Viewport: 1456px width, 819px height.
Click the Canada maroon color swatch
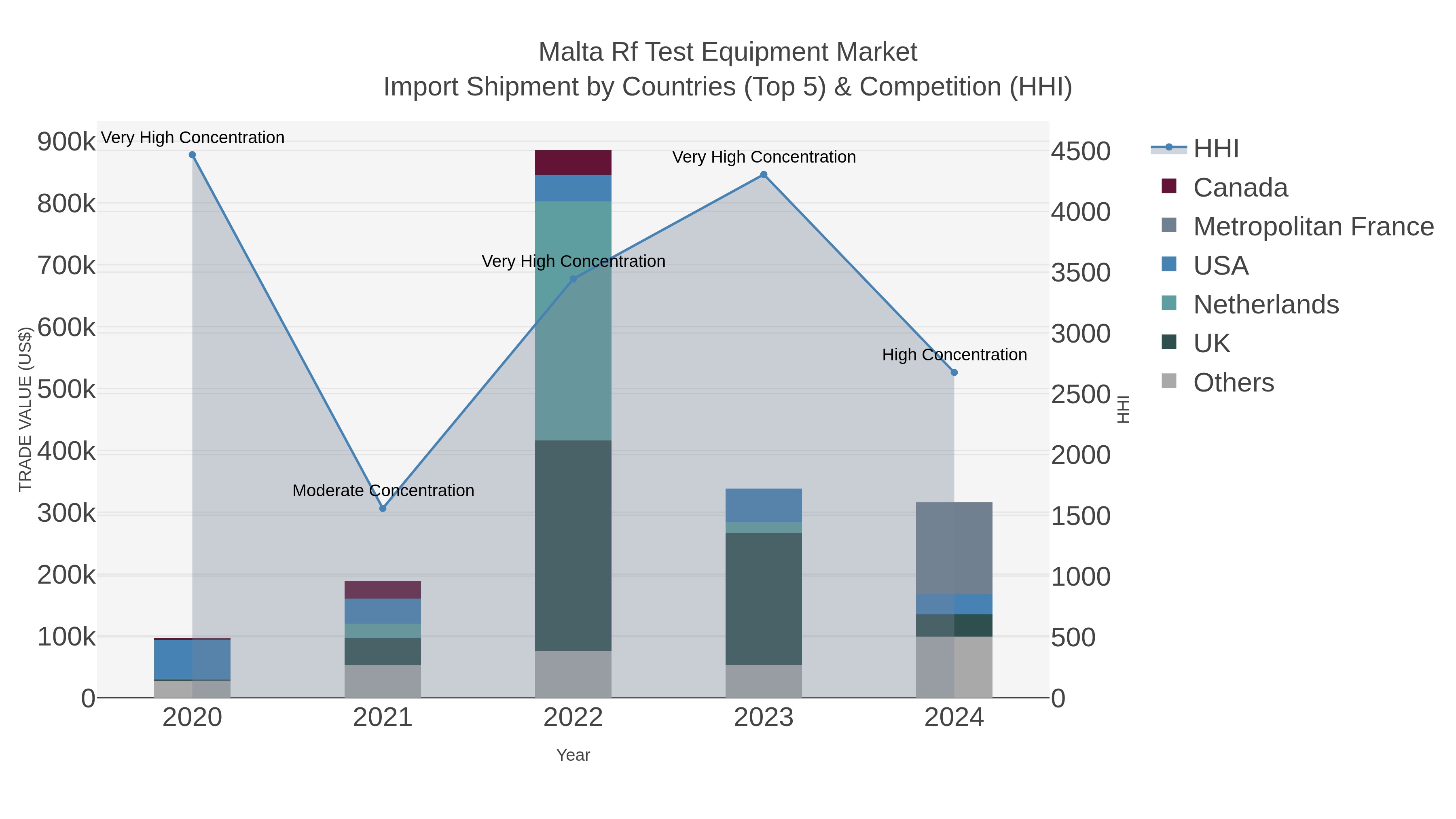tap(1169, 186)
